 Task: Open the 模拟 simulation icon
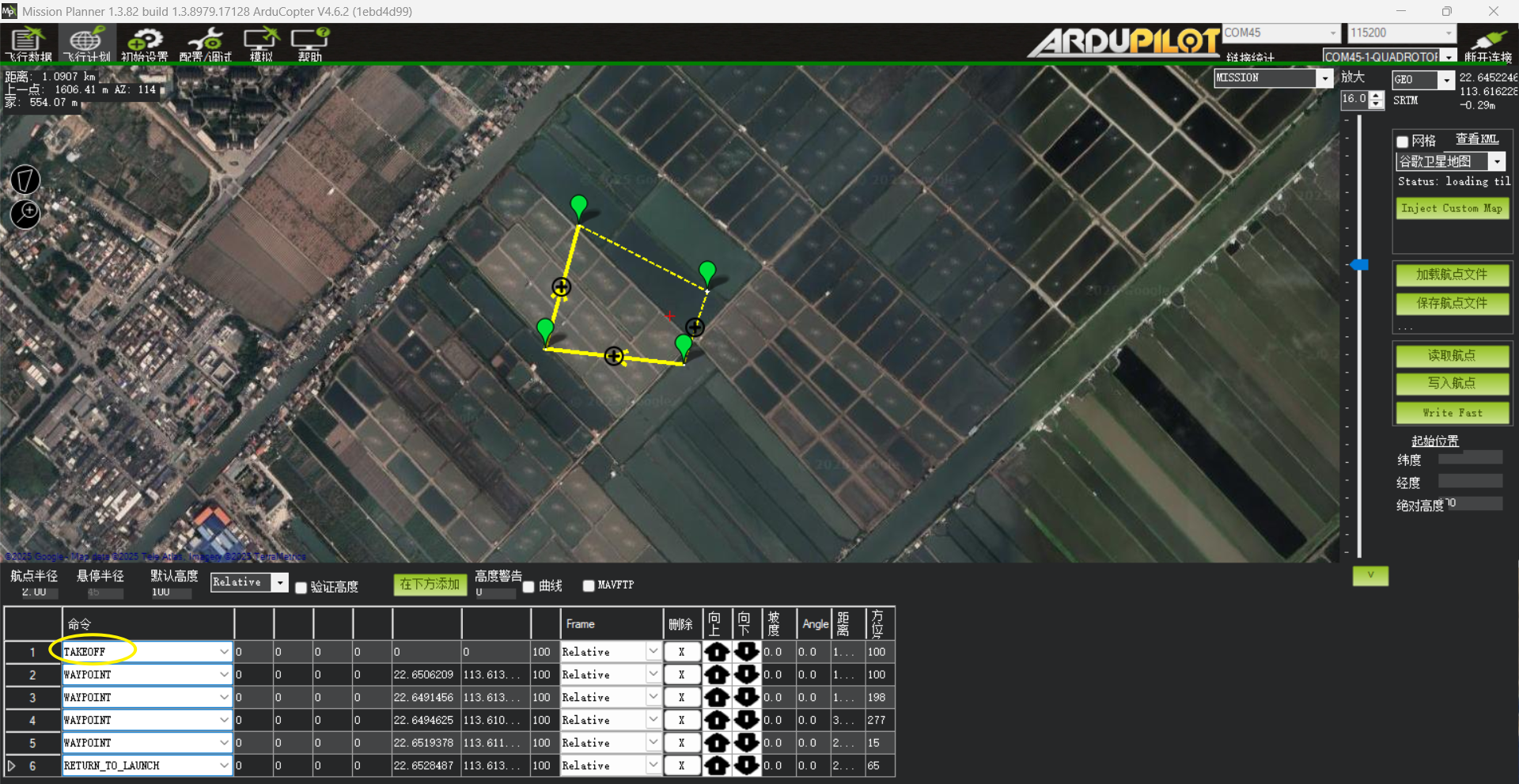click(x=261, y=44)
